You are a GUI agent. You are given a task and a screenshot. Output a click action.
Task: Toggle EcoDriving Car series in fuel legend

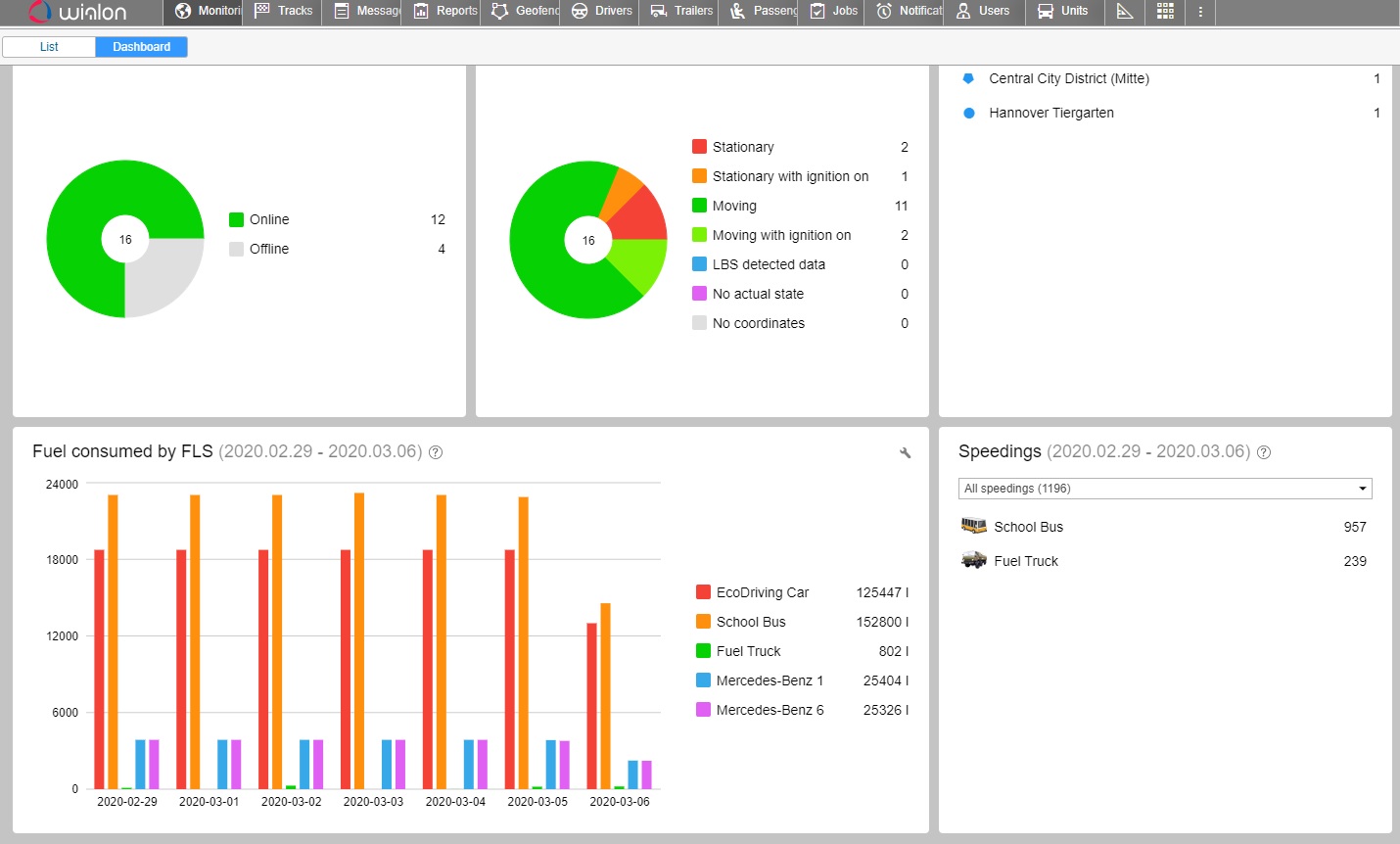(762, 592)
